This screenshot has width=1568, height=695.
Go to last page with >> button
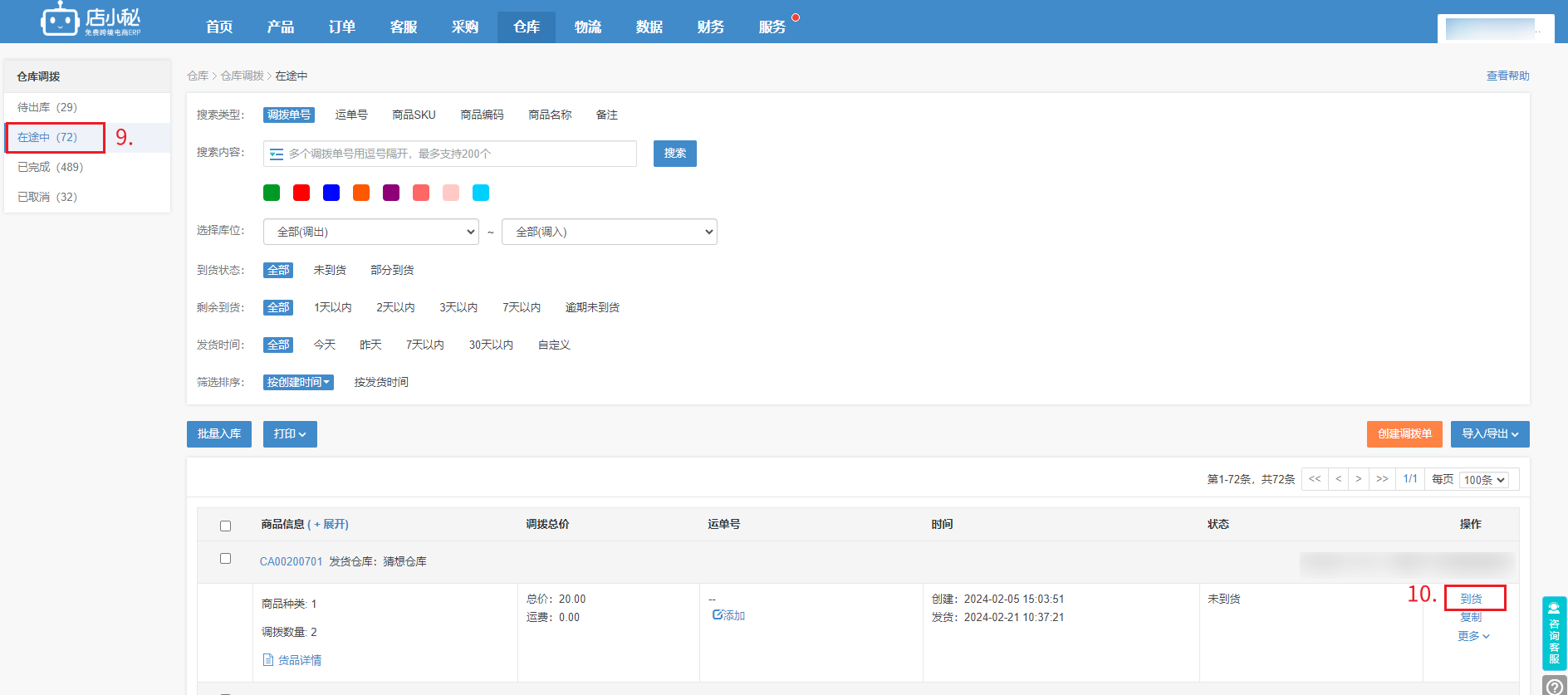(x=1382, y=479)
